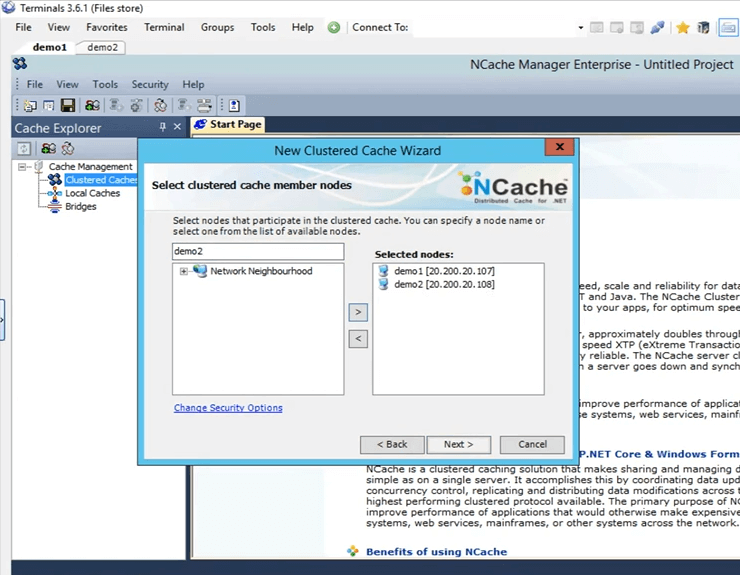Viewport: 740px width, 575px height.
Task: Click the floppy disk save icon
Action: (x=67, y=105)
